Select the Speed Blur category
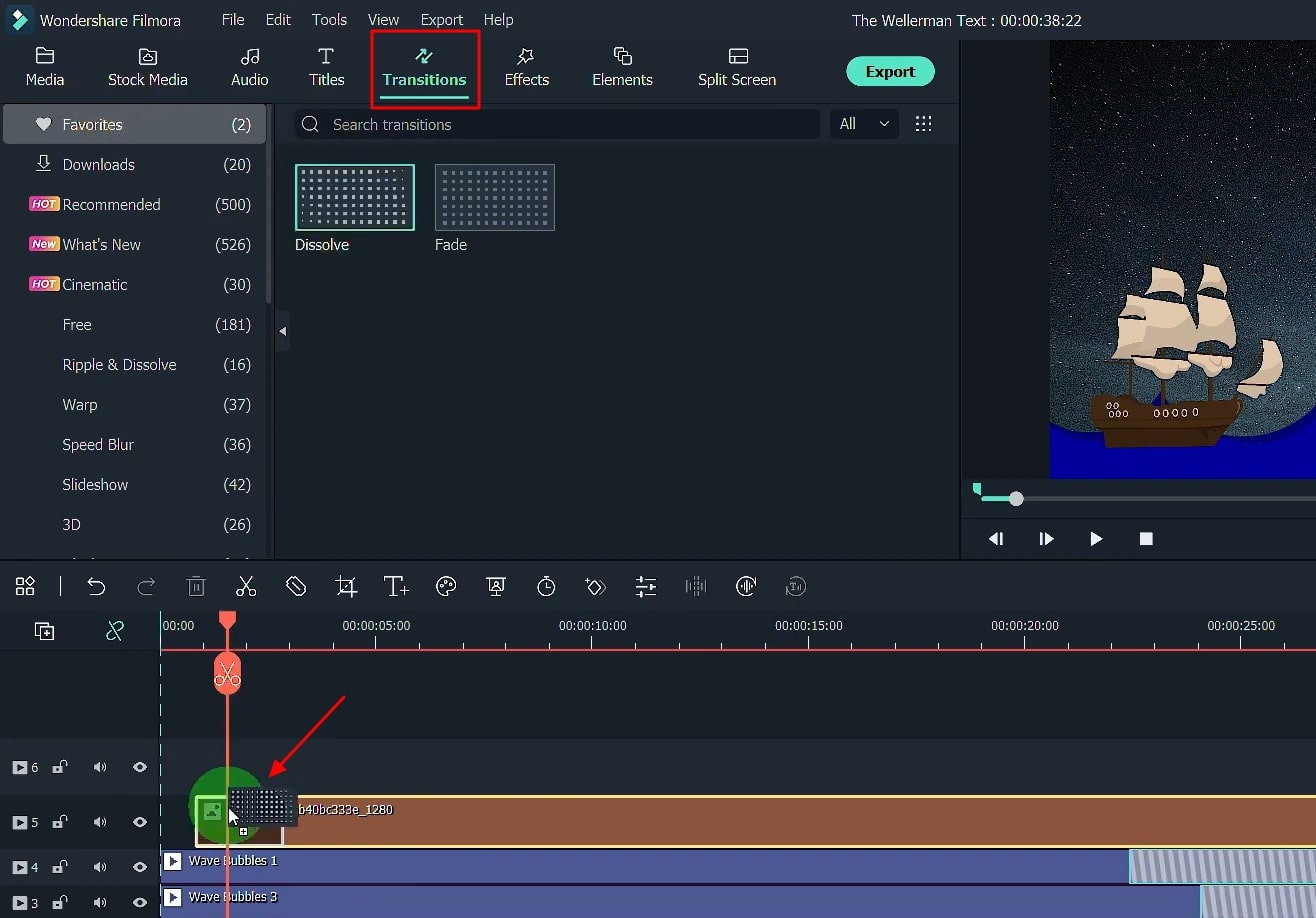The image size is (1316, 918). tap(134, 444)
